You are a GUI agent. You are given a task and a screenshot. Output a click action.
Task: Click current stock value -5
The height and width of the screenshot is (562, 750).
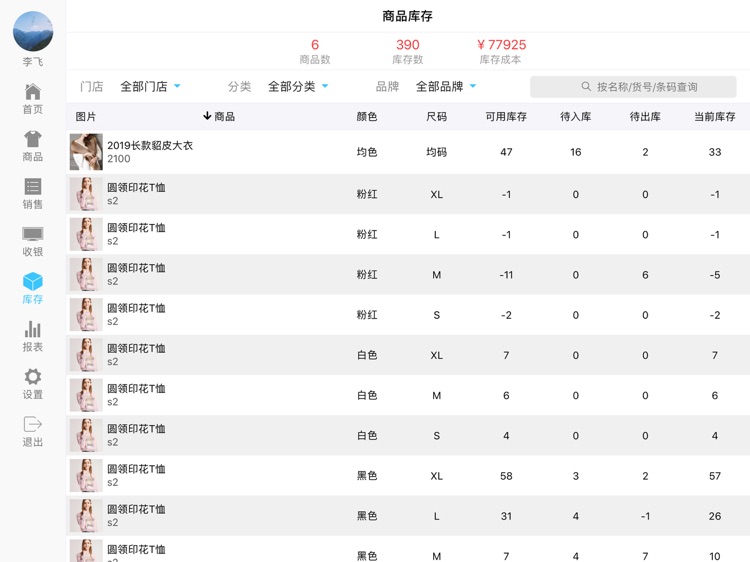tap(715, 275)
